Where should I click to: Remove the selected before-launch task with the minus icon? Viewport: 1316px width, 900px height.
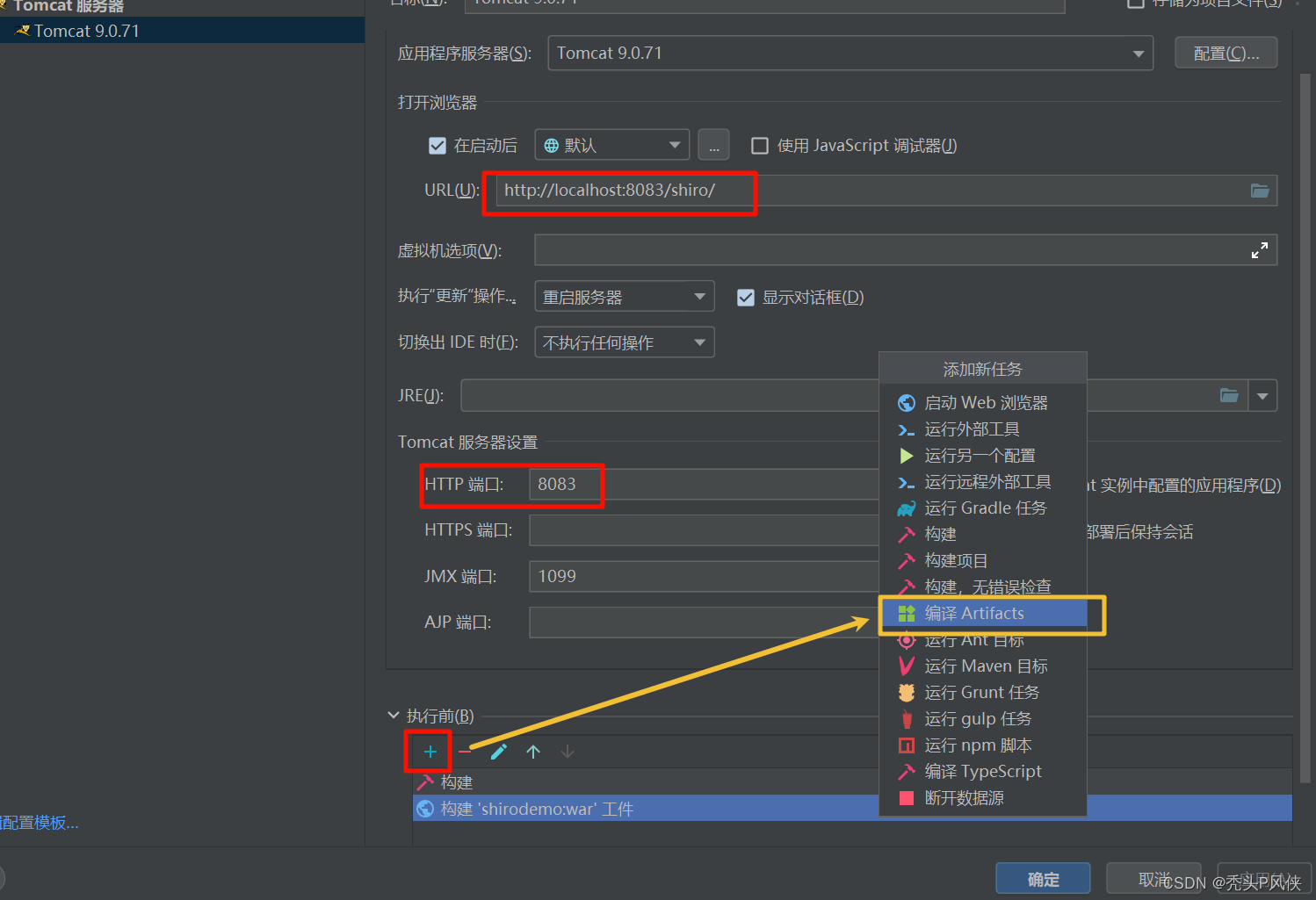pos(465,752)
